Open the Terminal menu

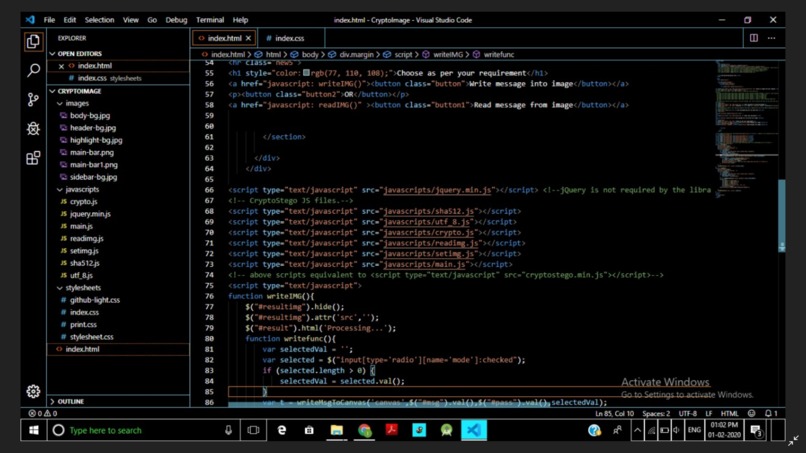210,20
